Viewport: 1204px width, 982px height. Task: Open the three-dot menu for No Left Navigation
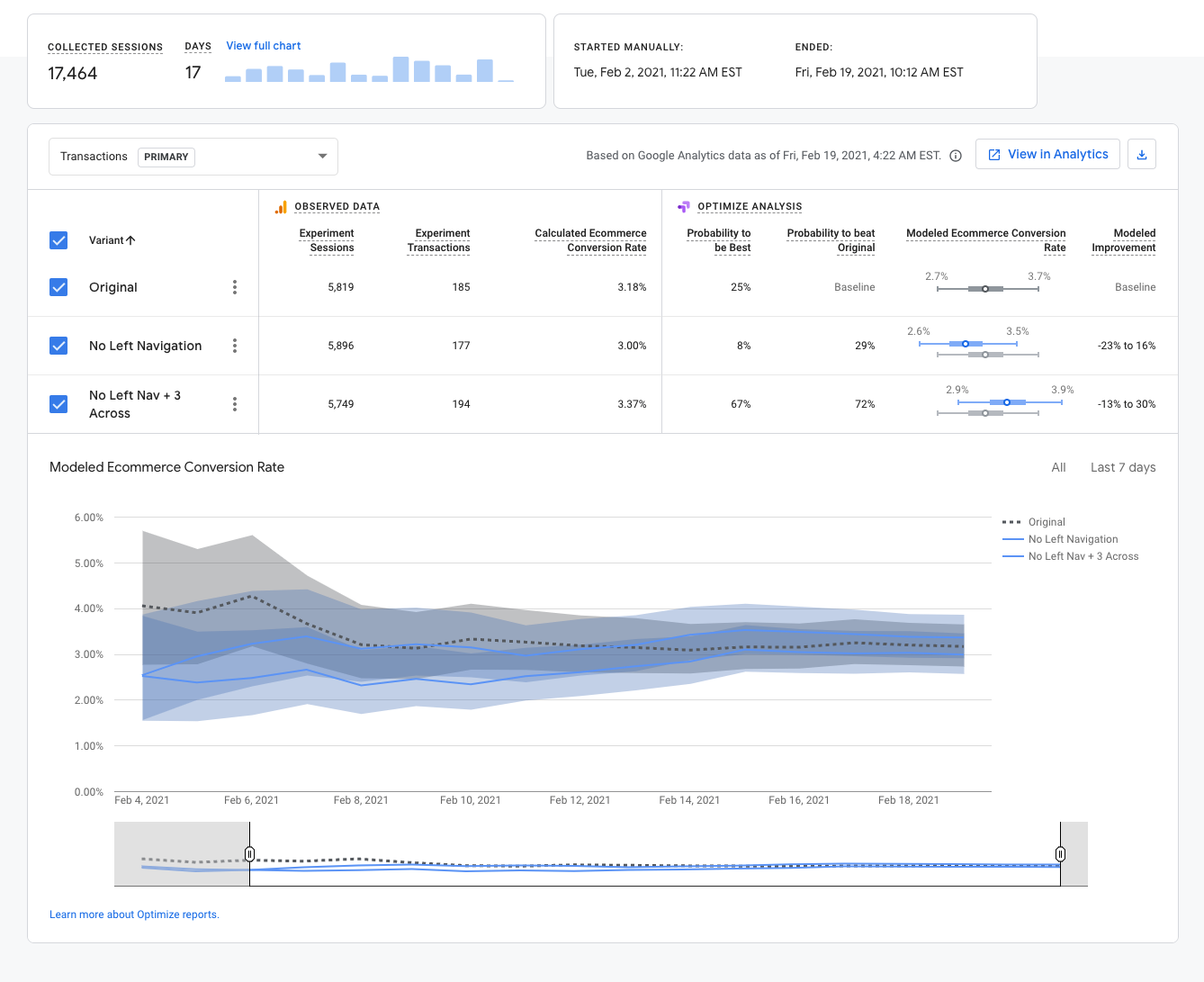235,346
